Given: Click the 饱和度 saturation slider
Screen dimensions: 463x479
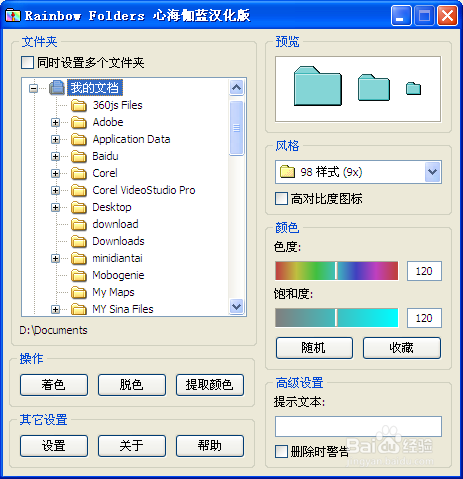Looking at the screenshot, I should [337, 318].
